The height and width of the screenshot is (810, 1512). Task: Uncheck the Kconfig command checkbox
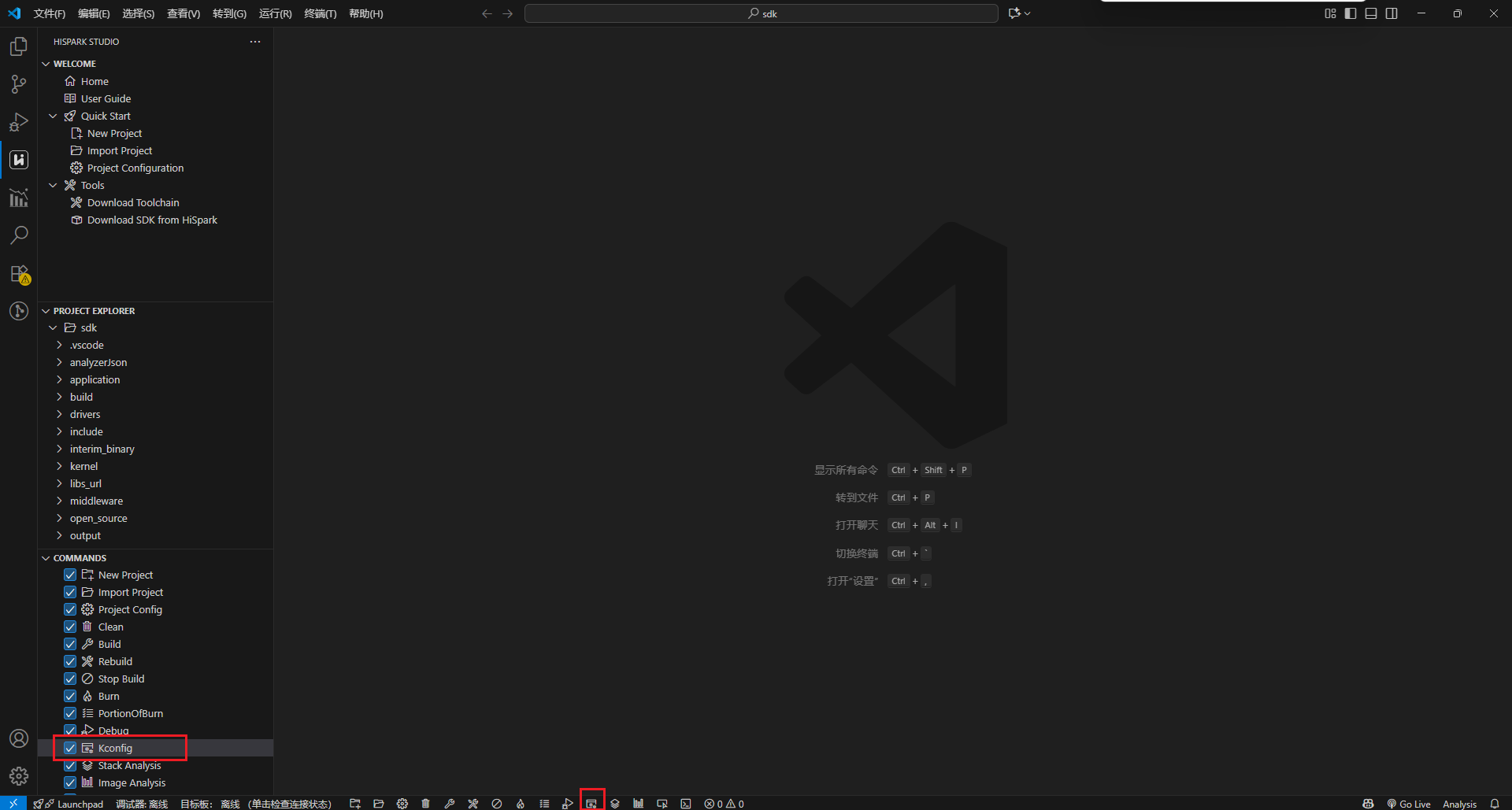point(71,748)
